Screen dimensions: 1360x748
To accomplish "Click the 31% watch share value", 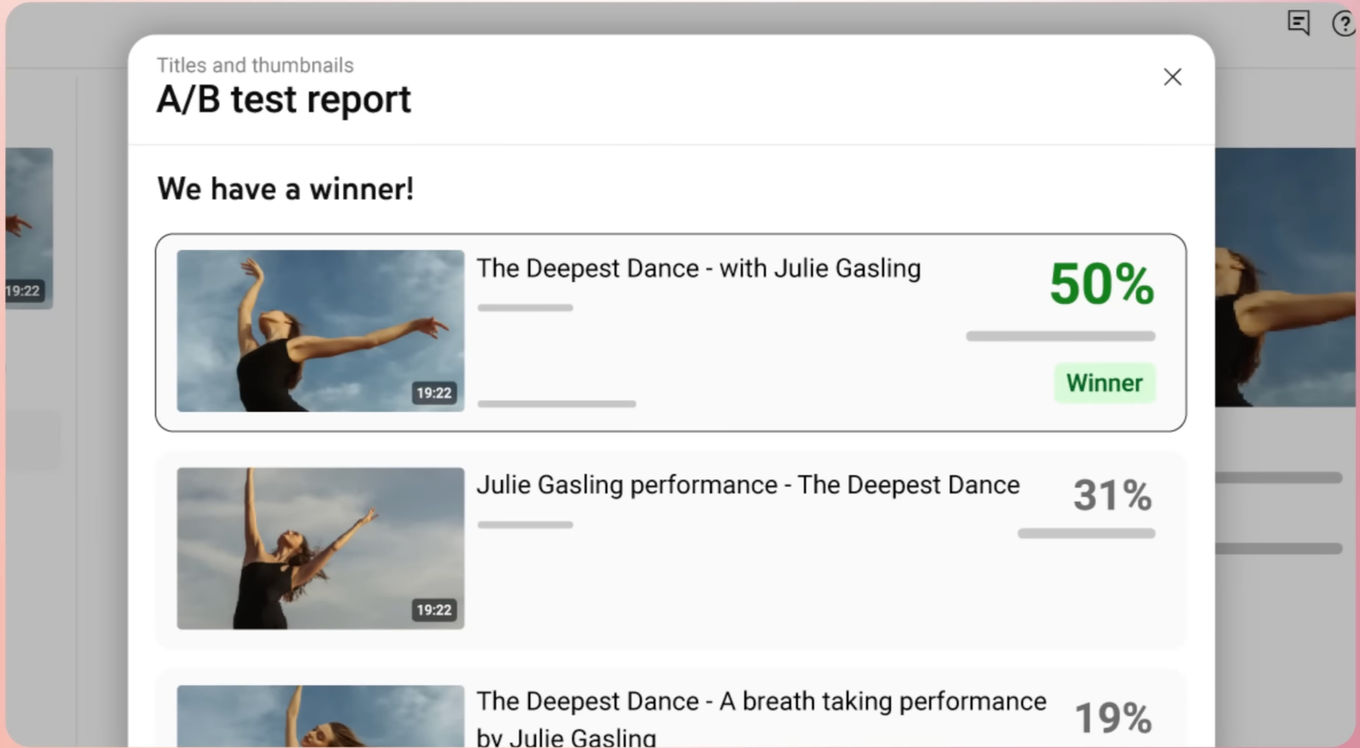I will point(1113,495).
